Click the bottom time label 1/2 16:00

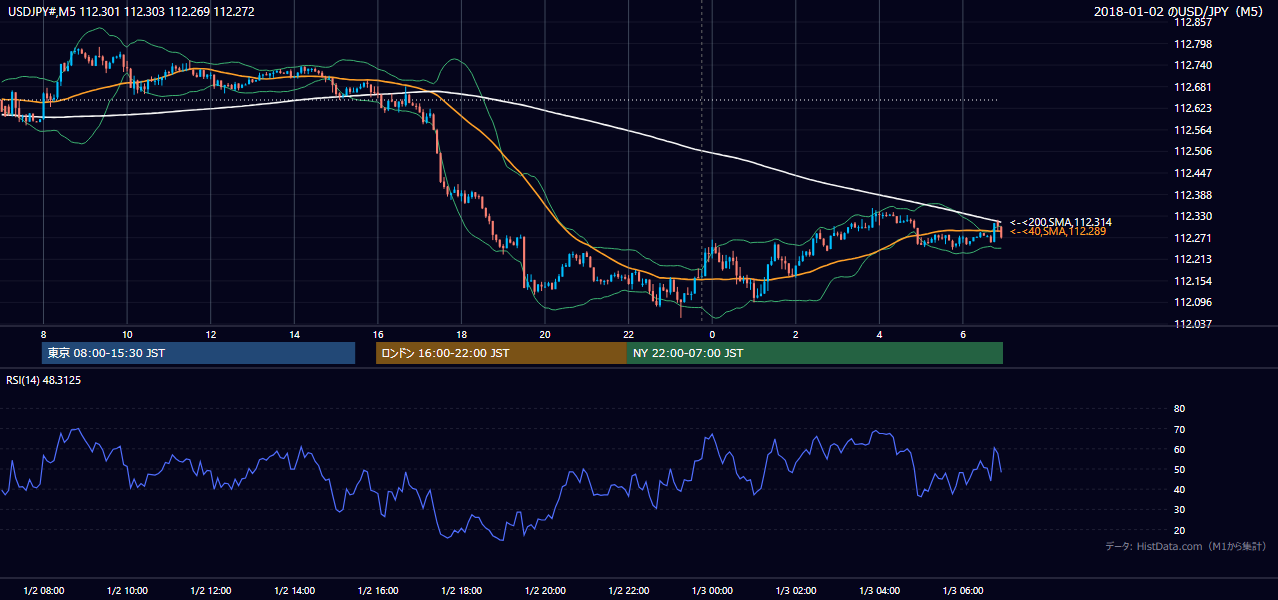tap(378, 590)
